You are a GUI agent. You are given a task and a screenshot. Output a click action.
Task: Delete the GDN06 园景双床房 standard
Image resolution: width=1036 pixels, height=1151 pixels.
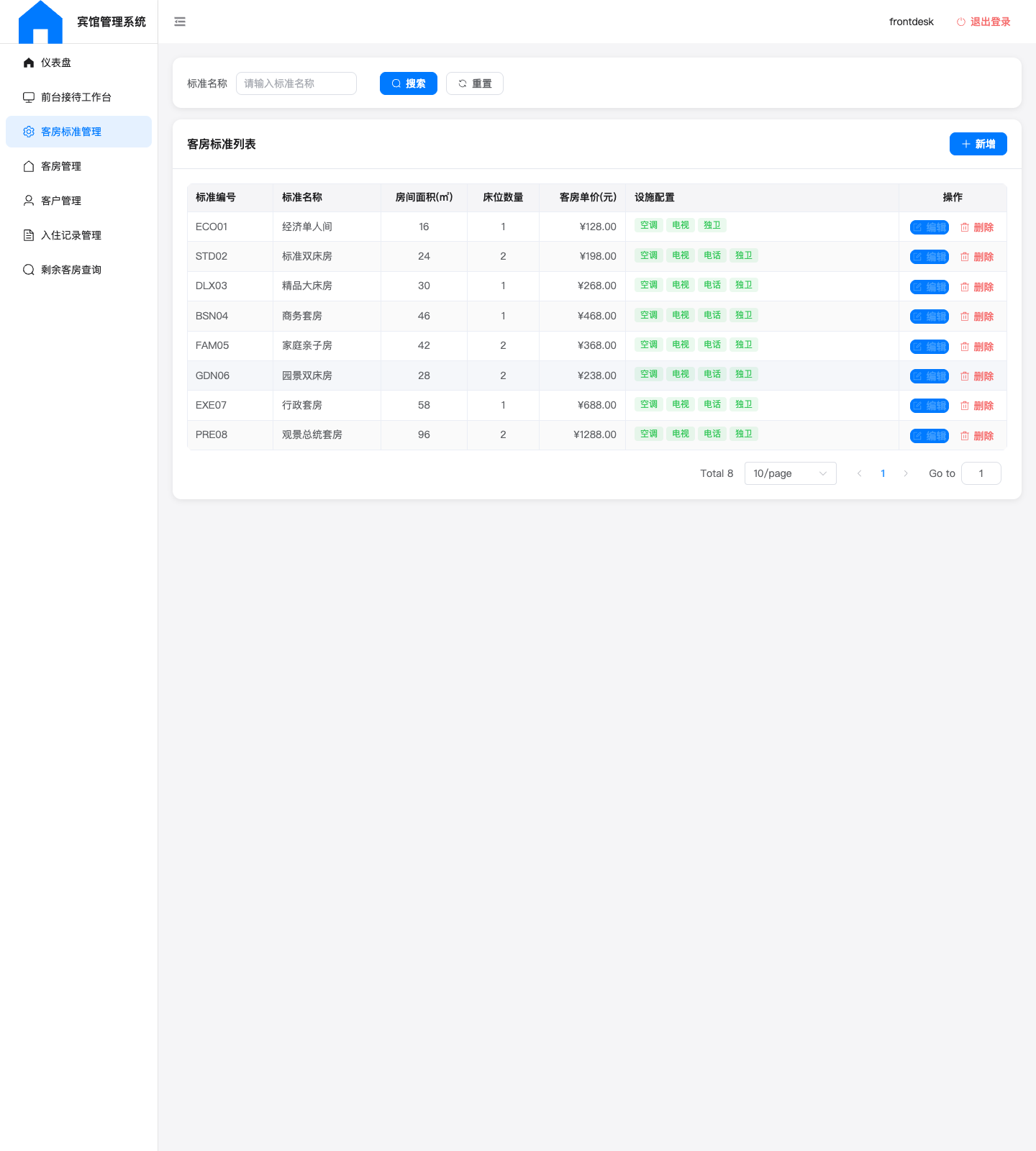(x=977, y=376)
